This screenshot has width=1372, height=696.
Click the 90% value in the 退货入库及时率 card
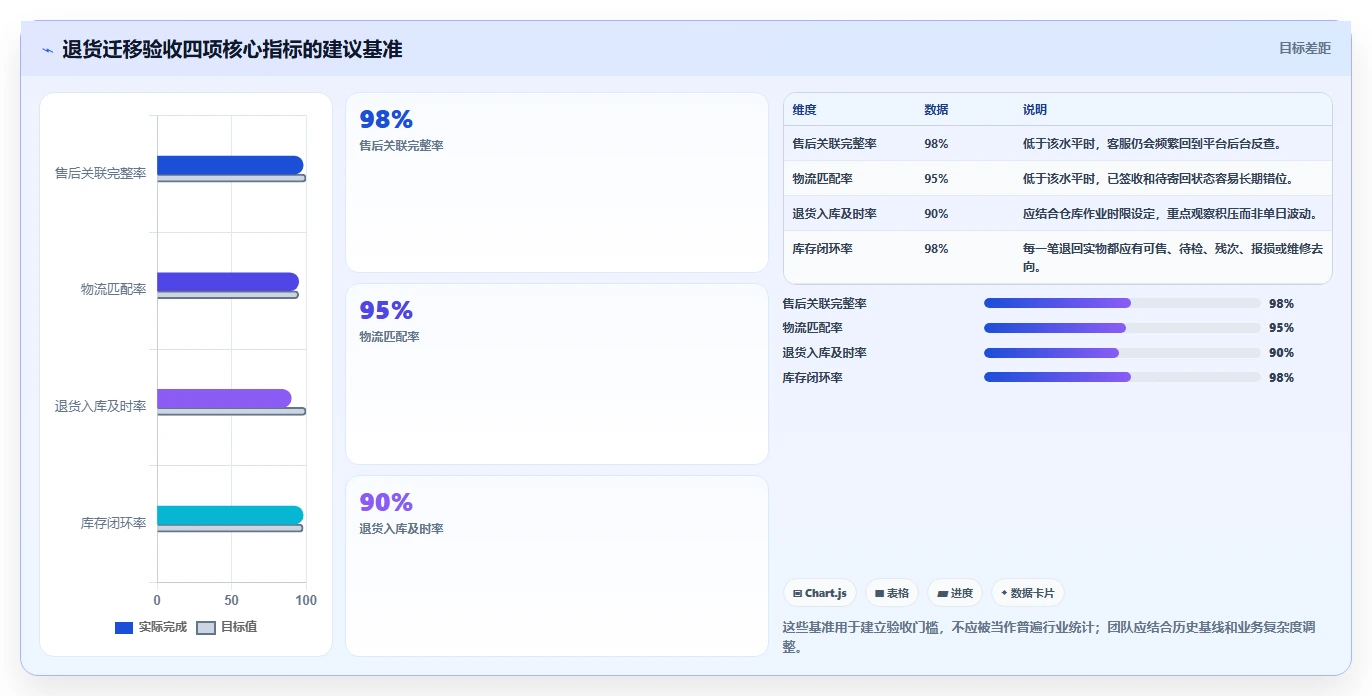[x=386, y=503]
